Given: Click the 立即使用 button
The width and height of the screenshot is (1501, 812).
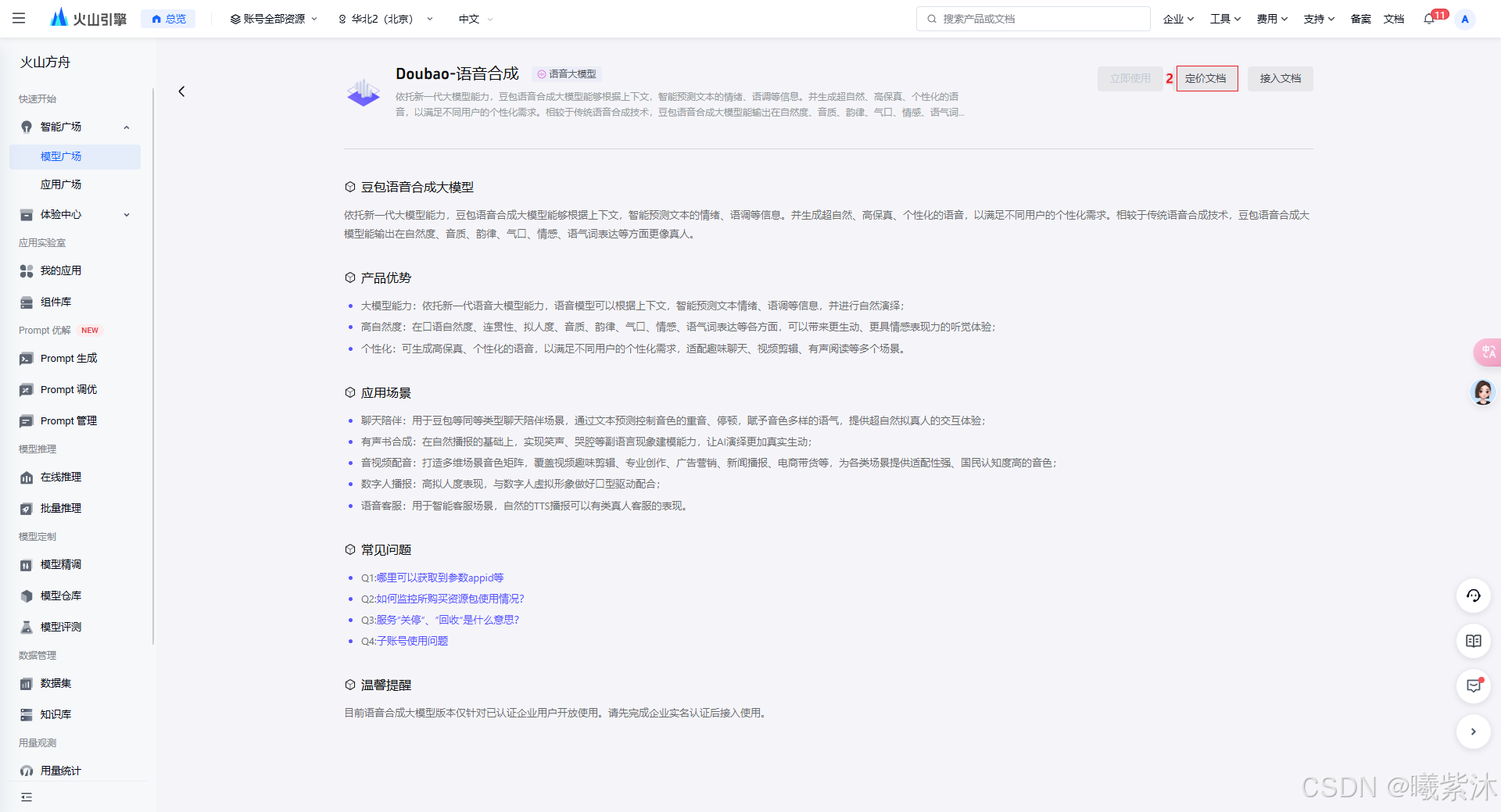Looking at the screenshot, I should (x=1130, y=78).
